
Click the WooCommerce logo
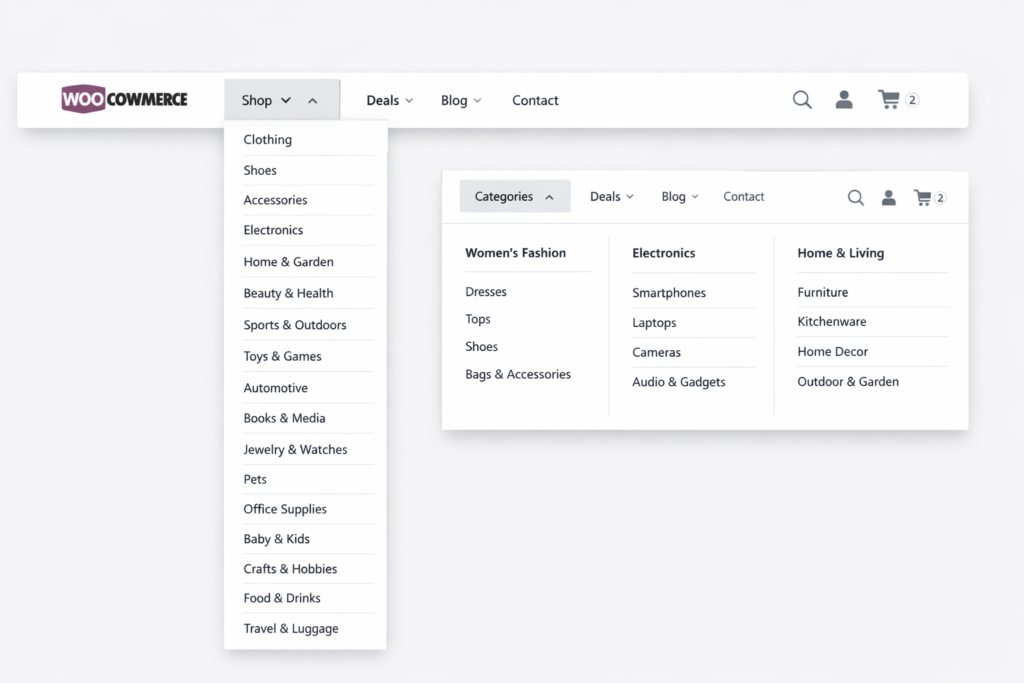click(x=124, y=99)
